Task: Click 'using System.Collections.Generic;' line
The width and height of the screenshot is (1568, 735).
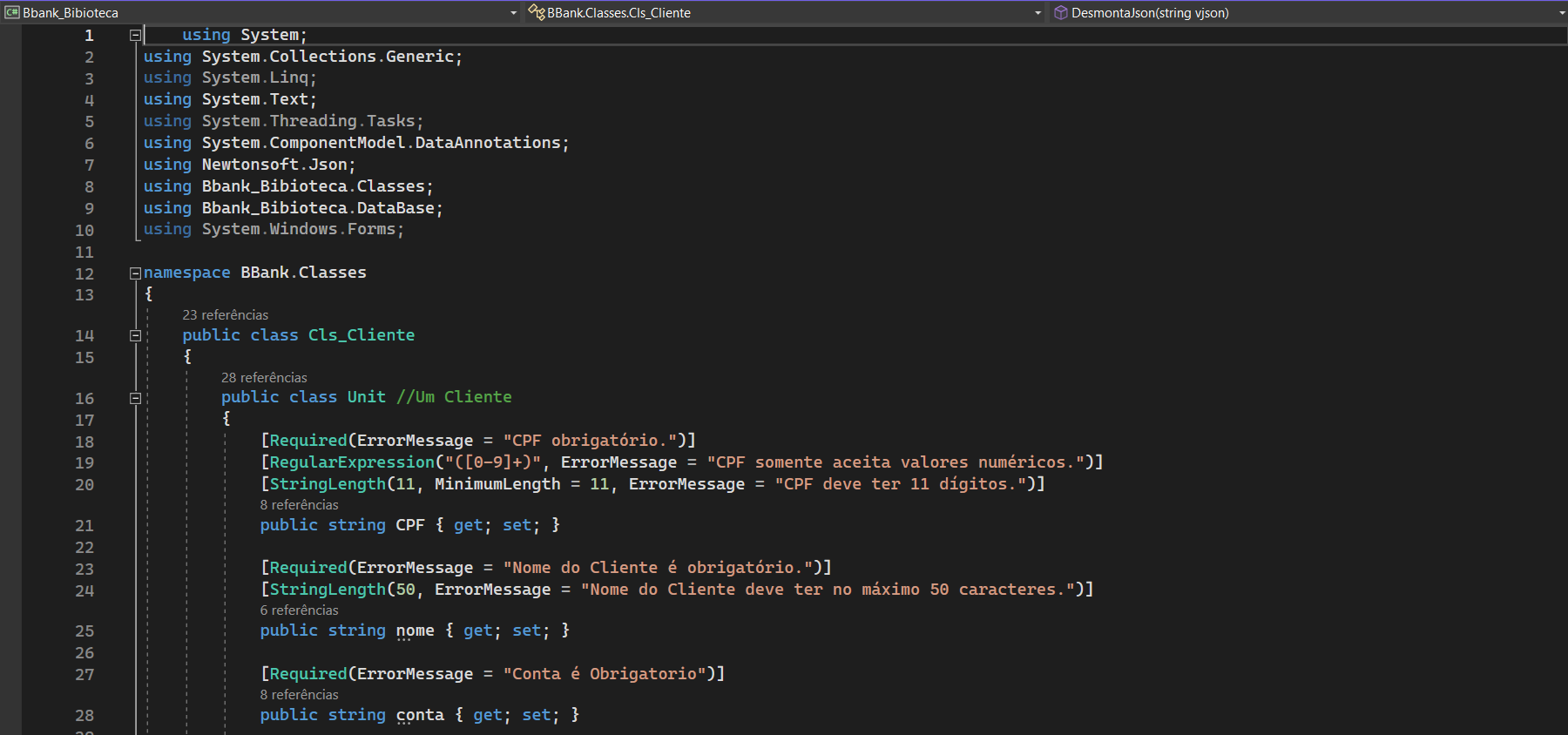Action: click(x=303, y=57)
